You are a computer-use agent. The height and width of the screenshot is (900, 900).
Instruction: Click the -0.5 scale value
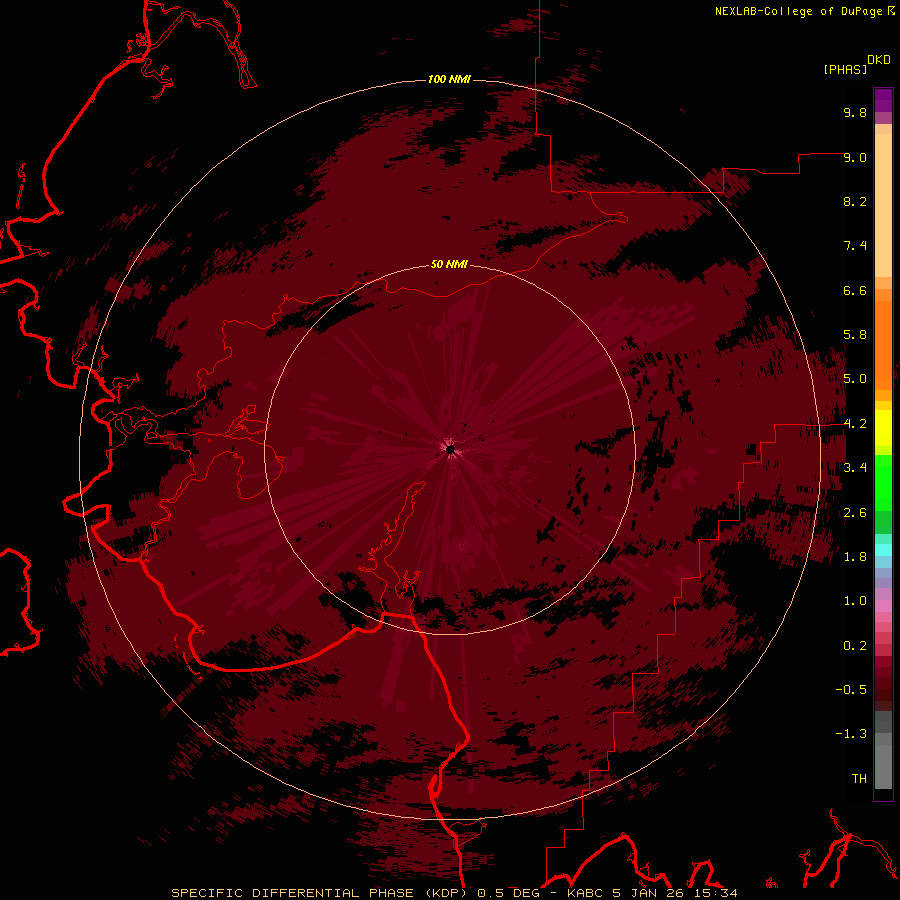(x=851, y=690)
